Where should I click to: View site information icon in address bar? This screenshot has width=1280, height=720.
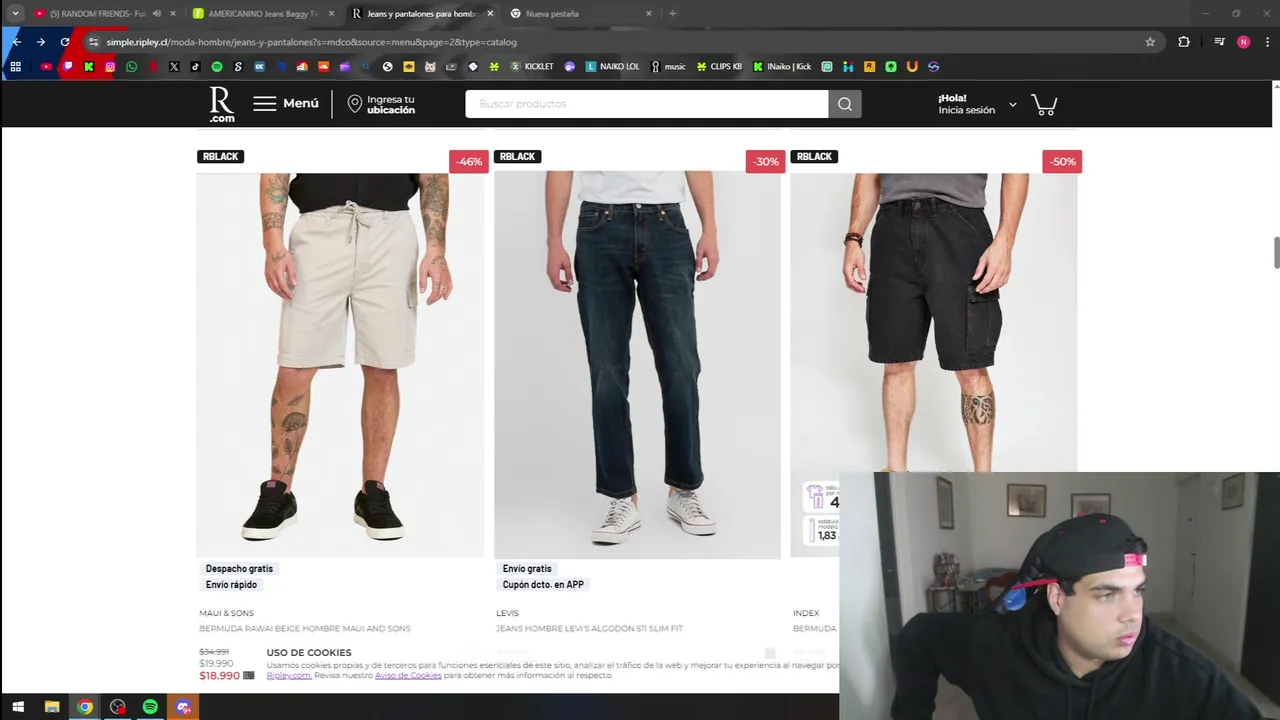93,42
